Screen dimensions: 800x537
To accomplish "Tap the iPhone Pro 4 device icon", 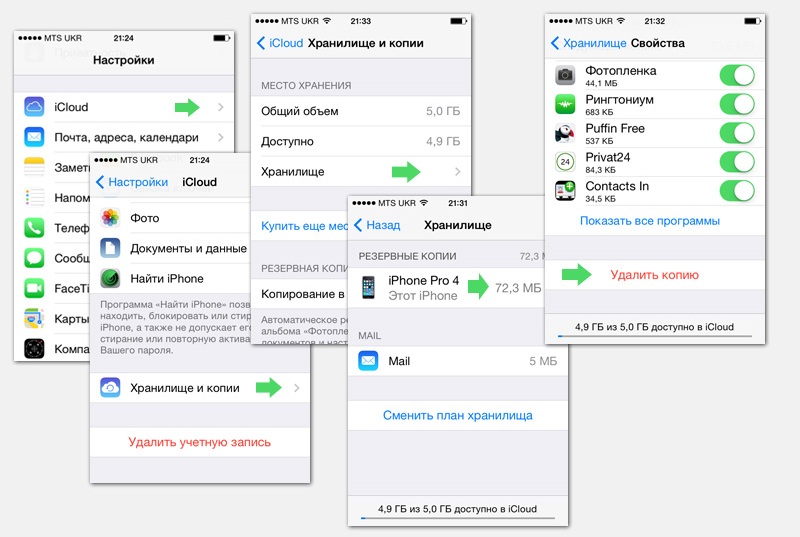I will pyautogui.click(x=368, y=287).
